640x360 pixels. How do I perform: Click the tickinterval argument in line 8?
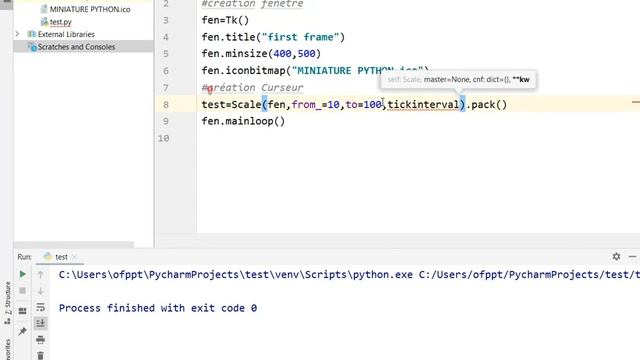[423, 104]
